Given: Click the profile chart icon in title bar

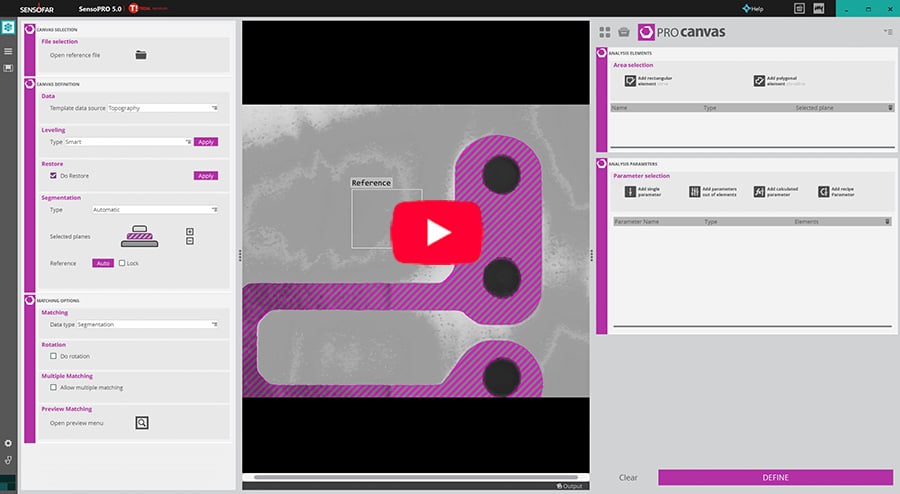Looking at the screenshot, I should (819, 8).
